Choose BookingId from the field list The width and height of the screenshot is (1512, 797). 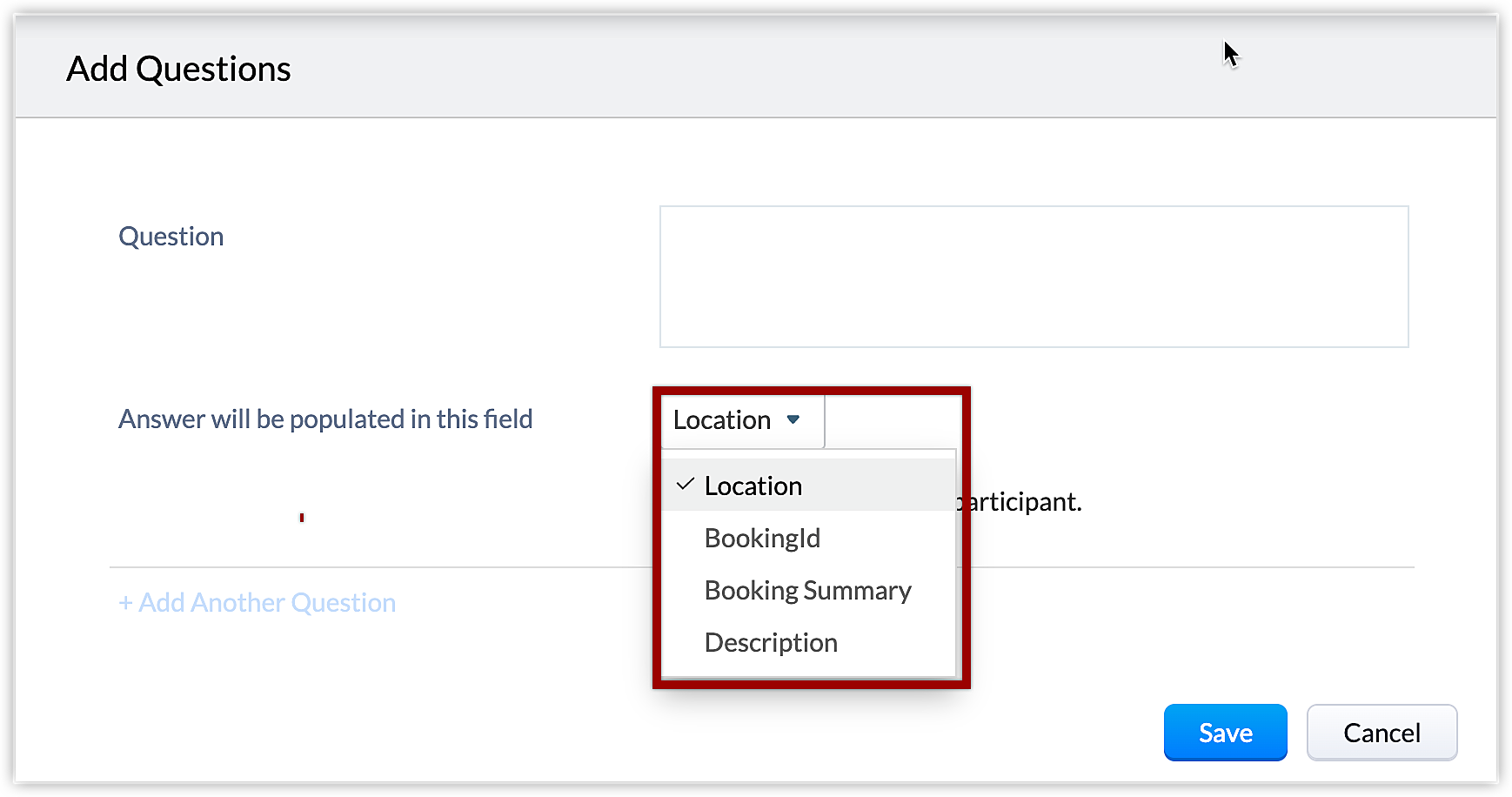point(762,538)
